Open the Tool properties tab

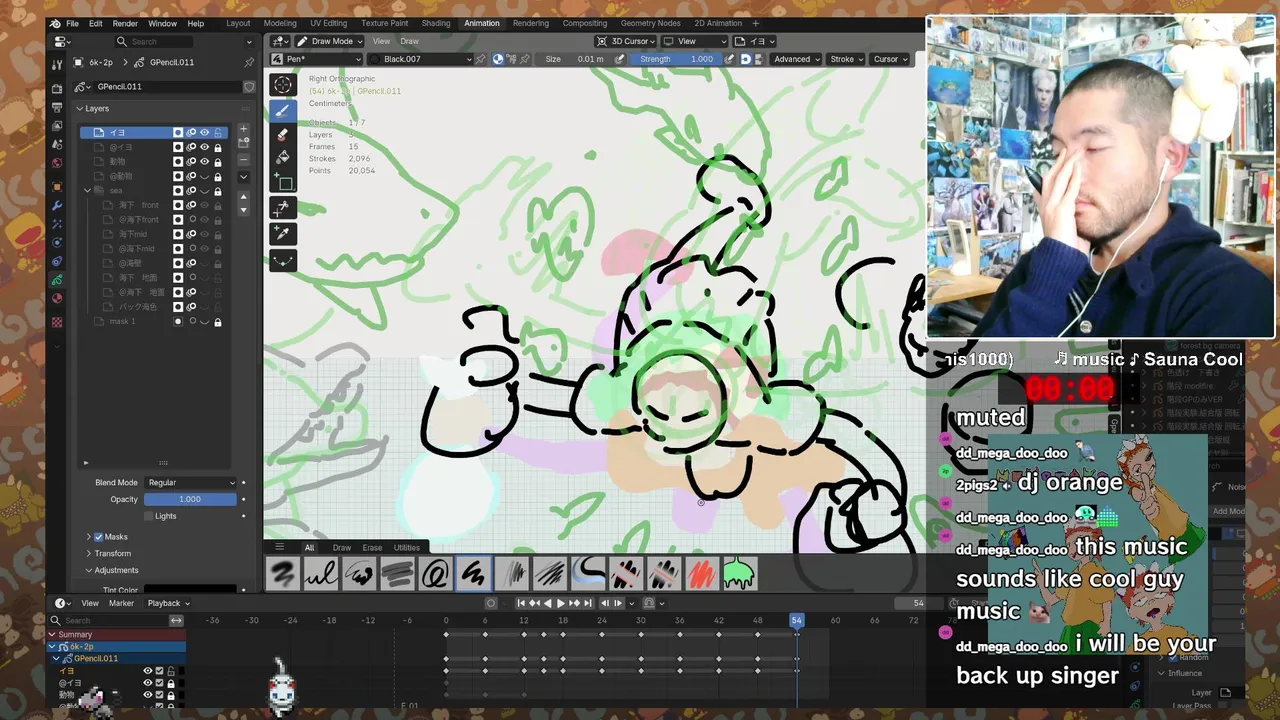click(57, 63)
